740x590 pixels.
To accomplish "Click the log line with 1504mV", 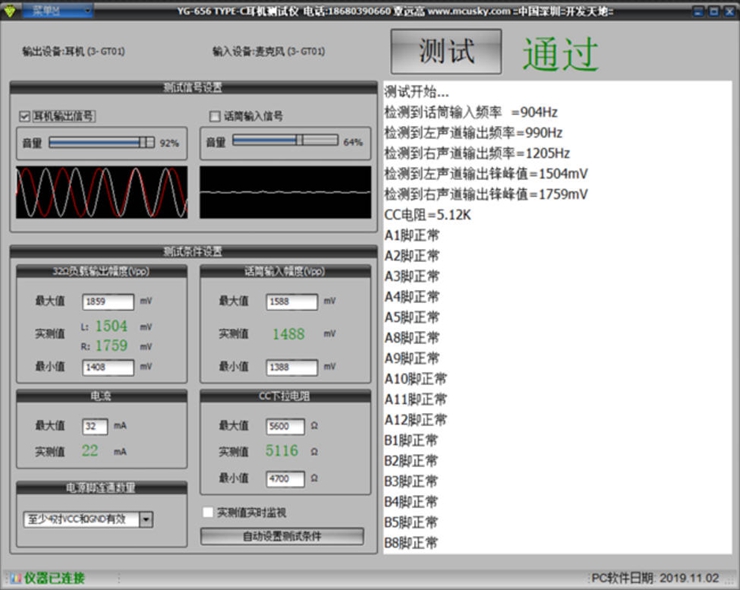I will tap(486, 174).
